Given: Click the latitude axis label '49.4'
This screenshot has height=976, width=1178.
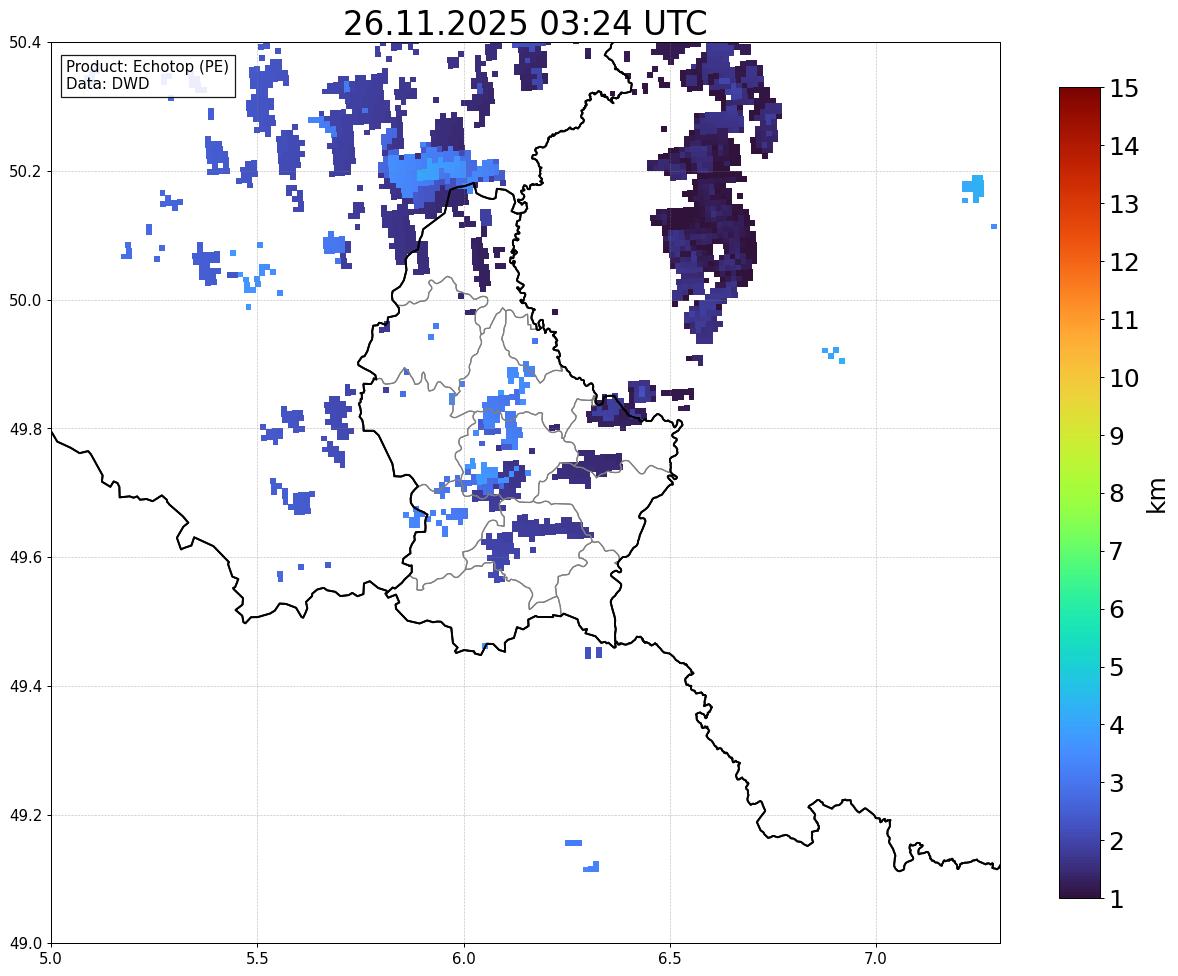Looking at the screenshot, I should (25, 686).
